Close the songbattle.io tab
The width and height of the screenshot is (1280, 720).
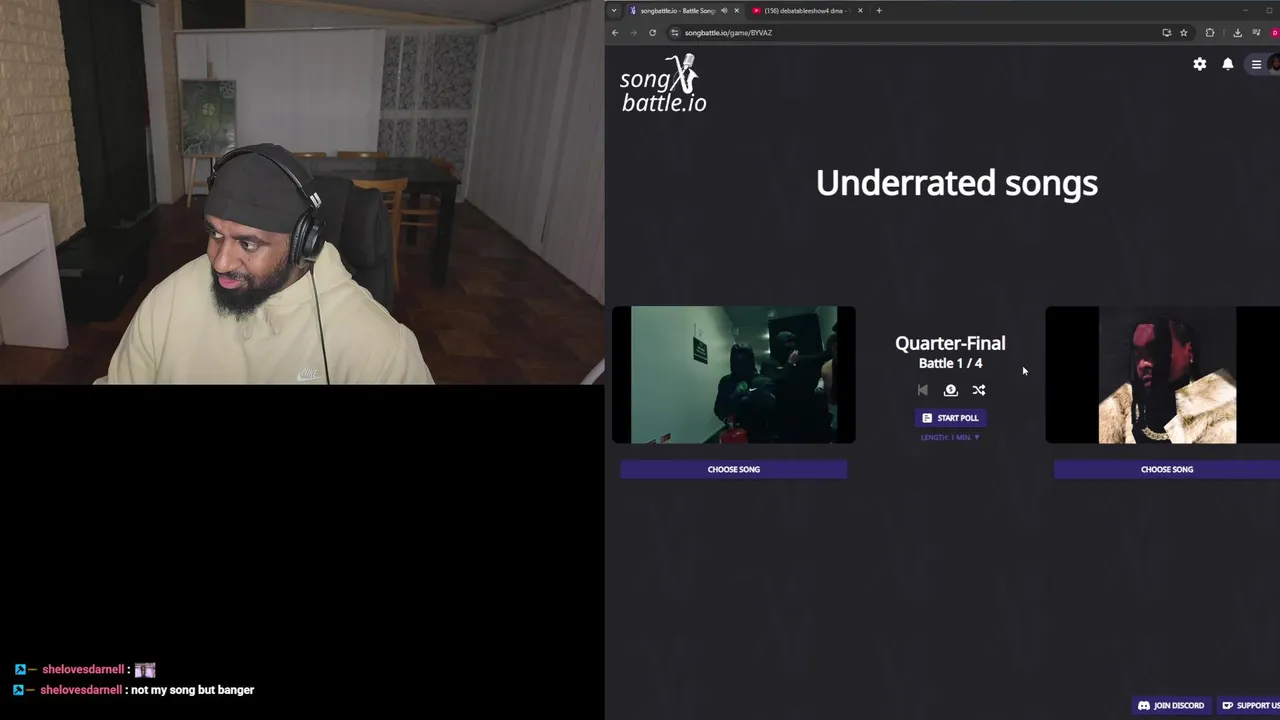pos(737,11)
